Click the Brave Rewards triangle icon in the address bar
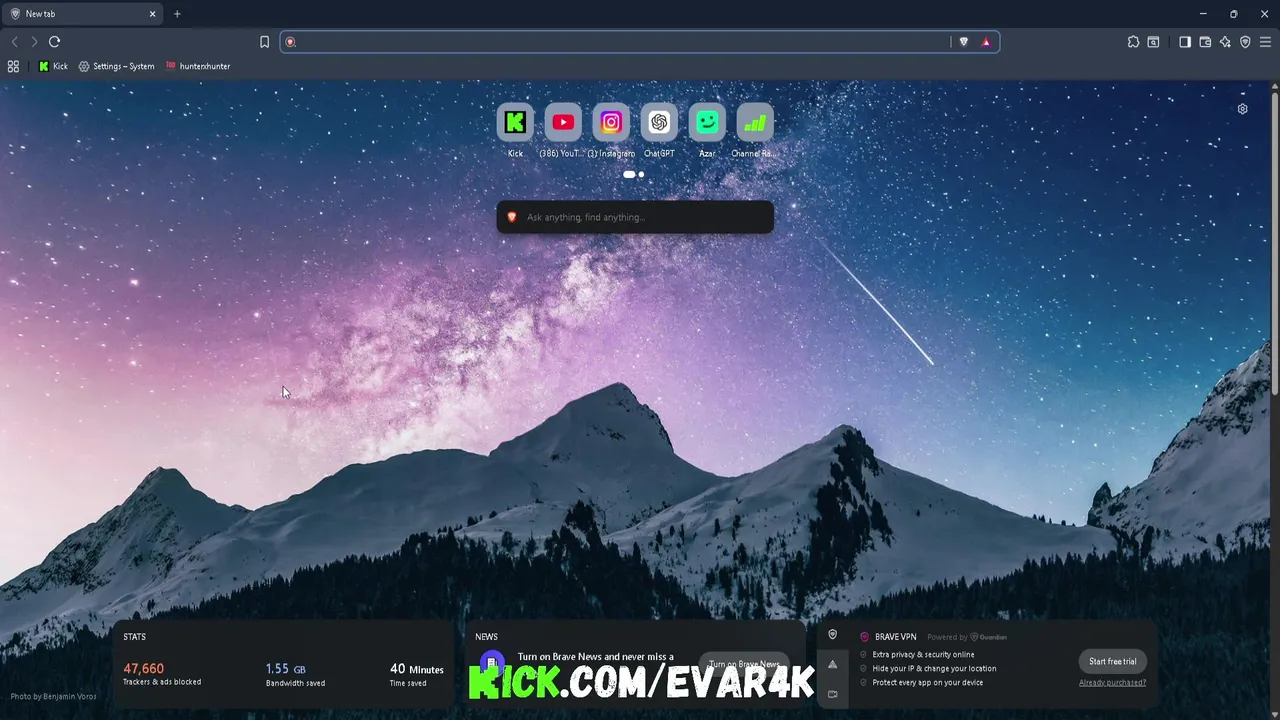Viewport: 1280px width, 720px height. click(x=986, y=42)
